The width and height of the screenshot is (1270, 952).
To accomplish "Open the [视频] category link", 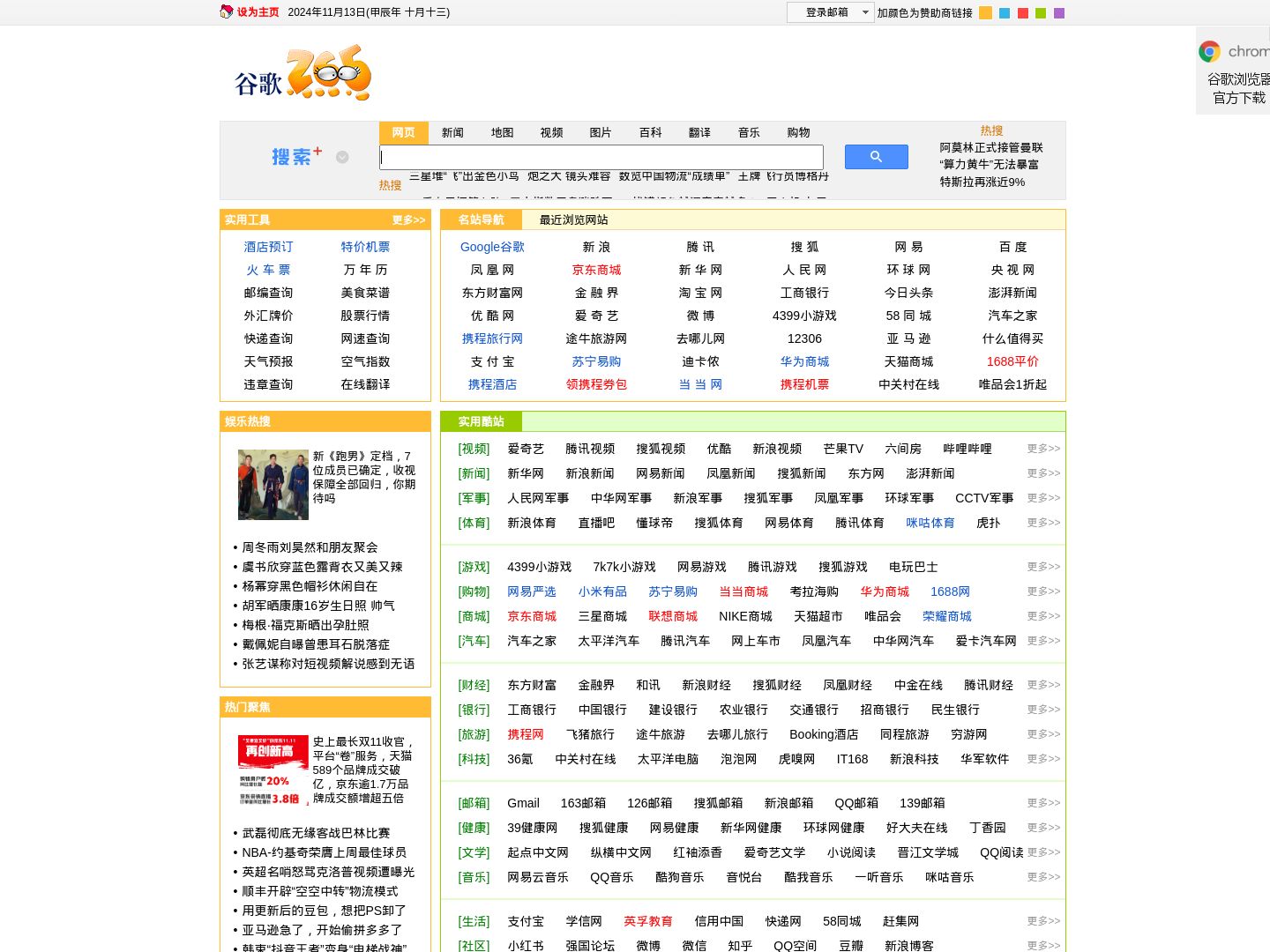I will tap(474, 449).
